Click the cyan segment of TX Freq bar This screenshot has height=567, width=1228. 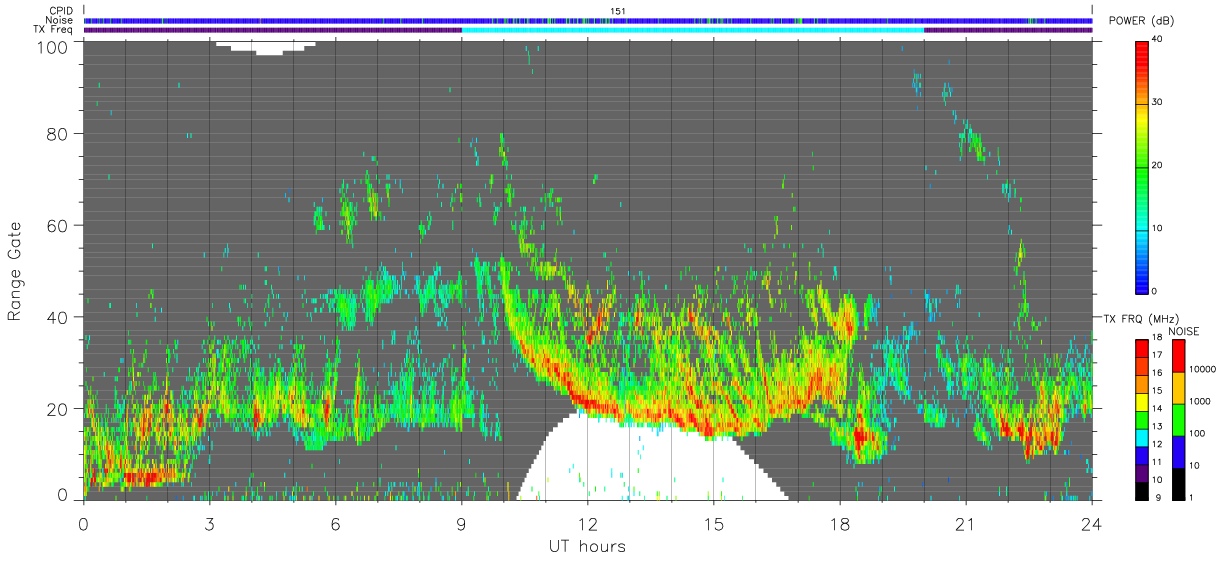[692, 29]
